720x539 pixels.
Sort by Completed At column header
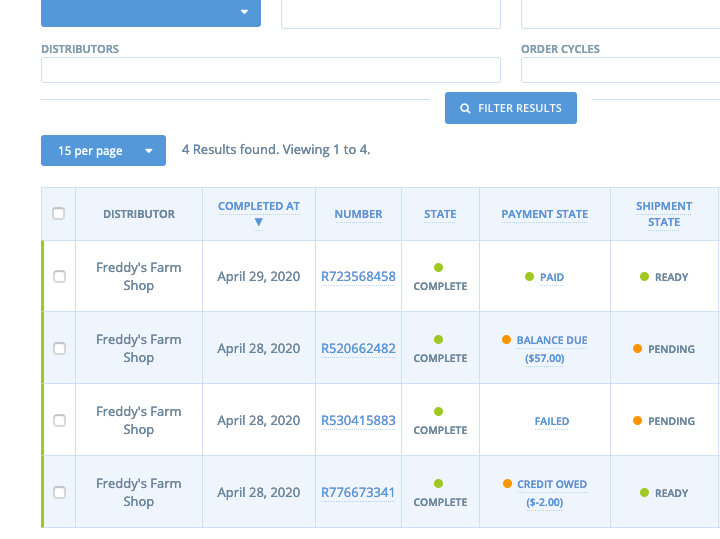(259, 206)
